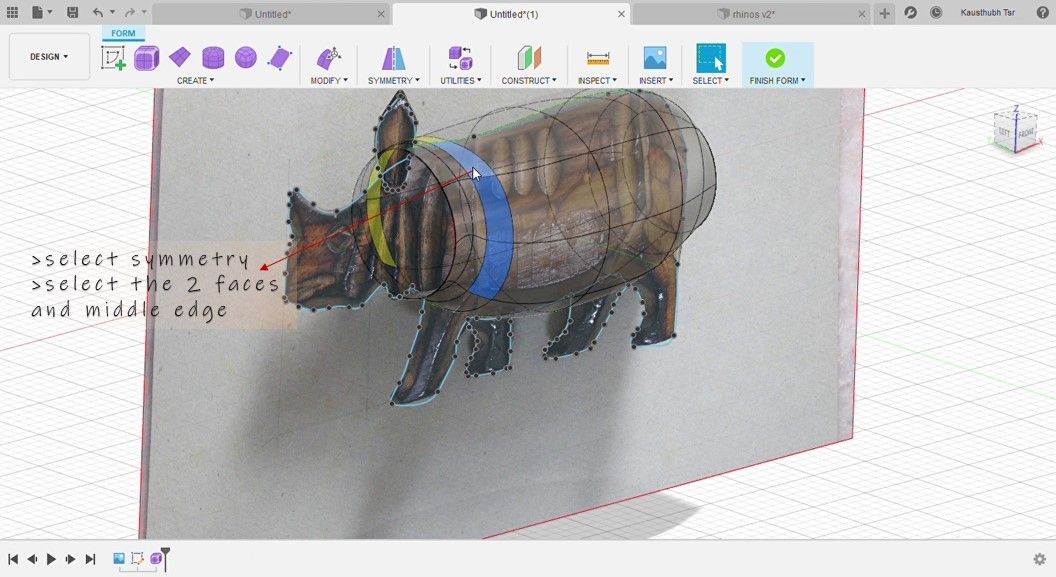Close the rhinos v2* tab
The height and width of the screenshot is (577, 1056).
tap(862, 14)
